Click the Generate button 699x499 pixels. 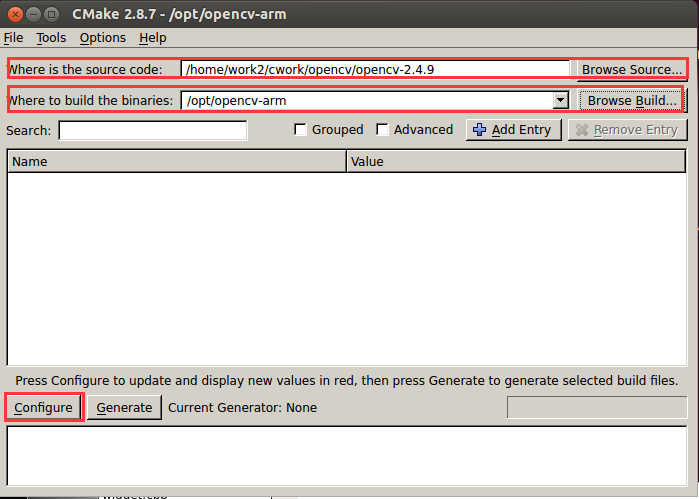pos(124,408)
